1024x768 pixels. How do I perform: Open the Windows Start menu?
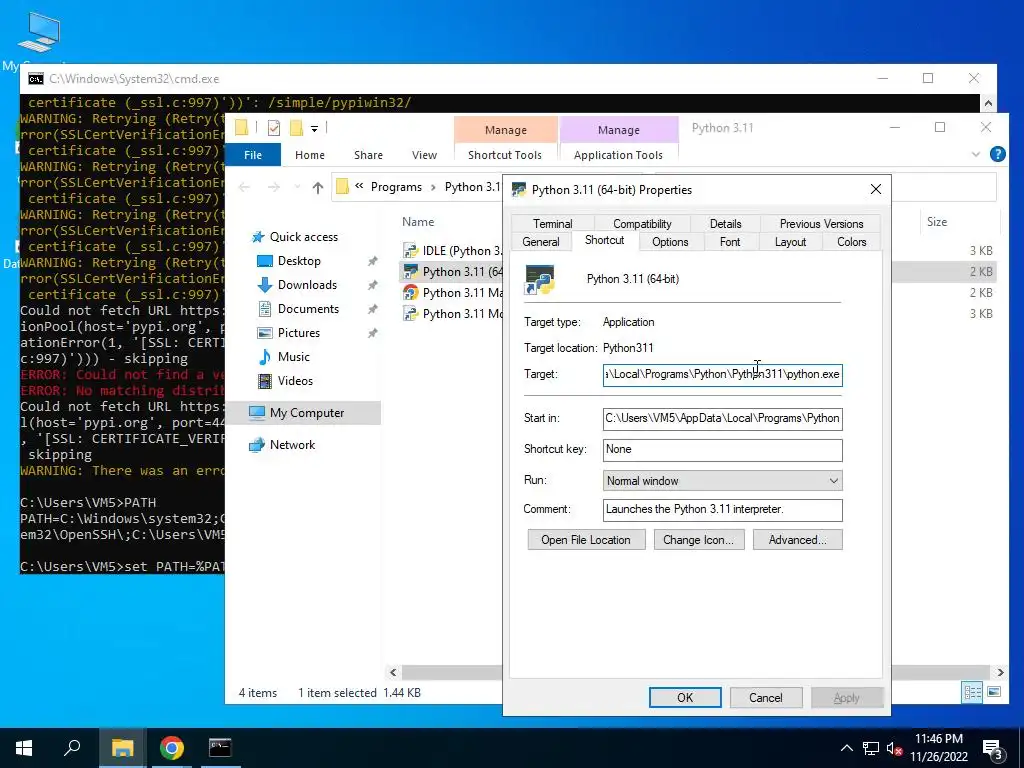point(24,748)
